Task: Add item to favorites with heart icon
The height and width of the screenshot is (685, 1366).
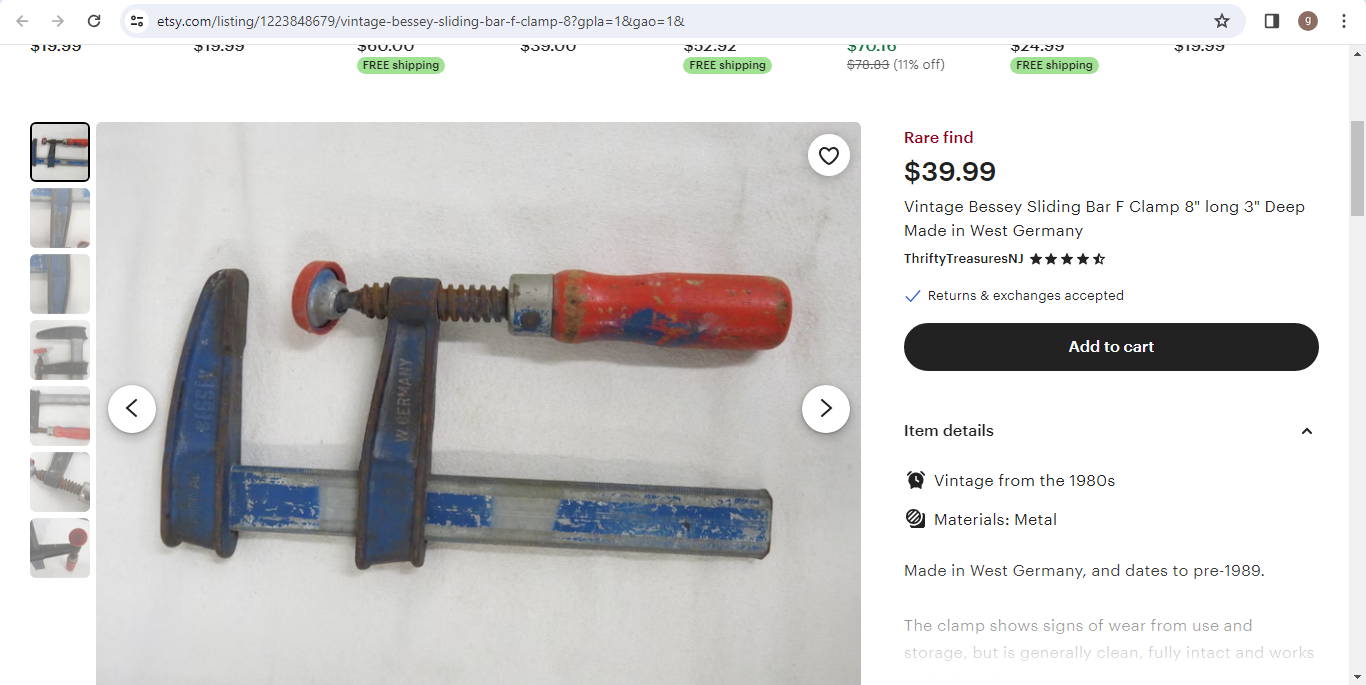Action: click(829, 155)
